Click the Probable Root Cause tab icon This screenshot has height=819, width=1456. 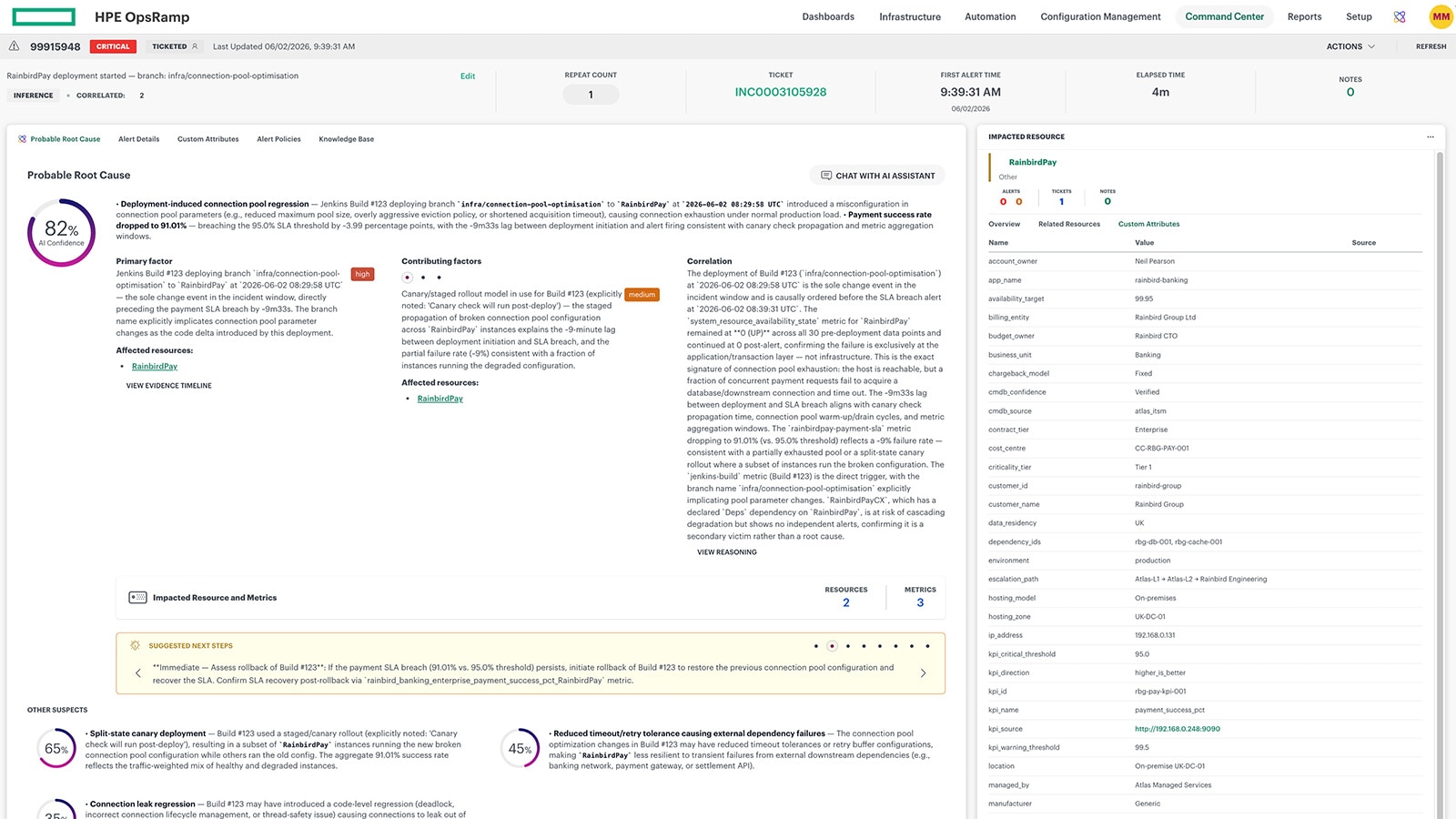22,139
